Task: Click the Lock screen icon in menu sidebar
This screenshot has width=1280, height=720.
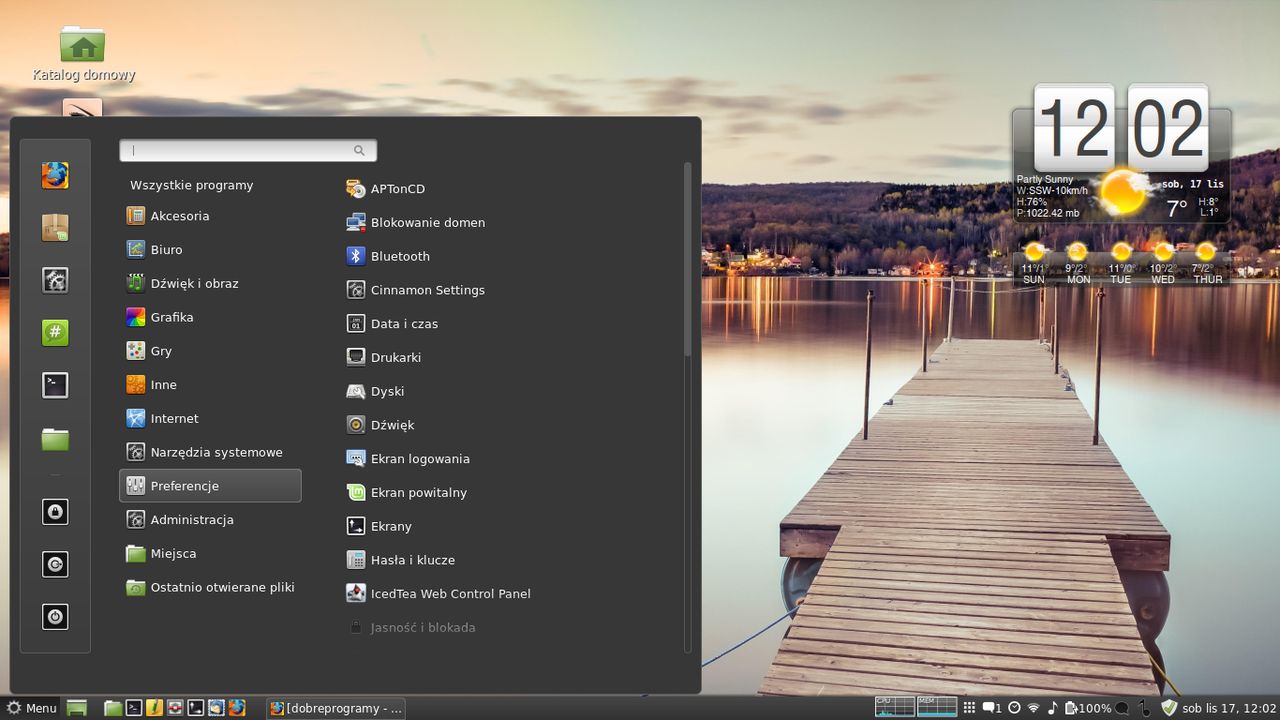Action: tap(55, 512)
